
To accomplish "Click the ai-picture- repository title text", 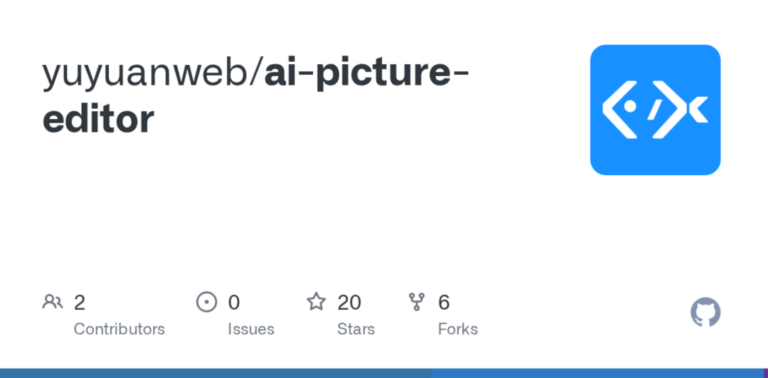I will 366,74.
